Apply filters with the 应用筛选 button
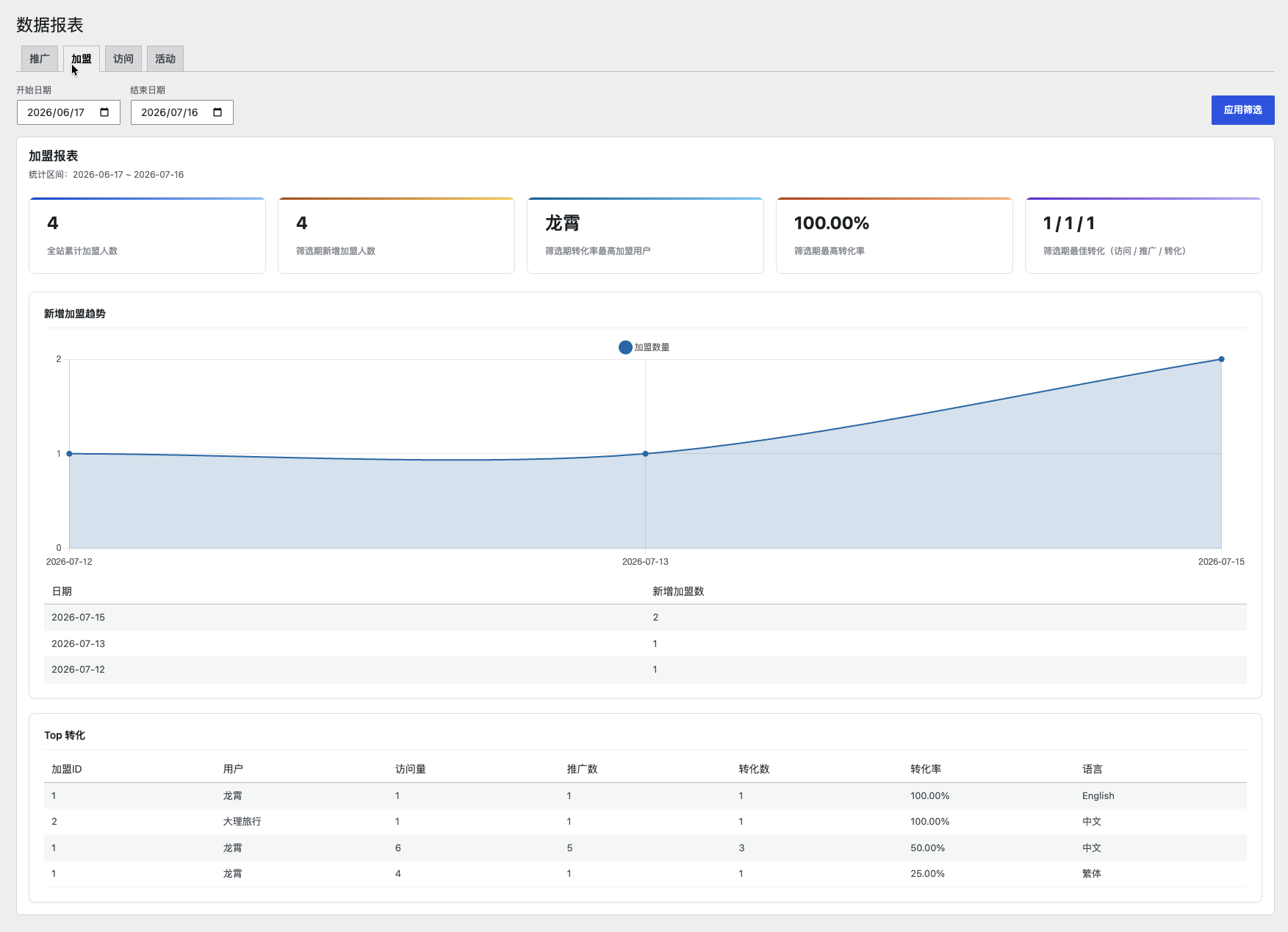This screenshot has width=1288, height=932. point(1242,110)
